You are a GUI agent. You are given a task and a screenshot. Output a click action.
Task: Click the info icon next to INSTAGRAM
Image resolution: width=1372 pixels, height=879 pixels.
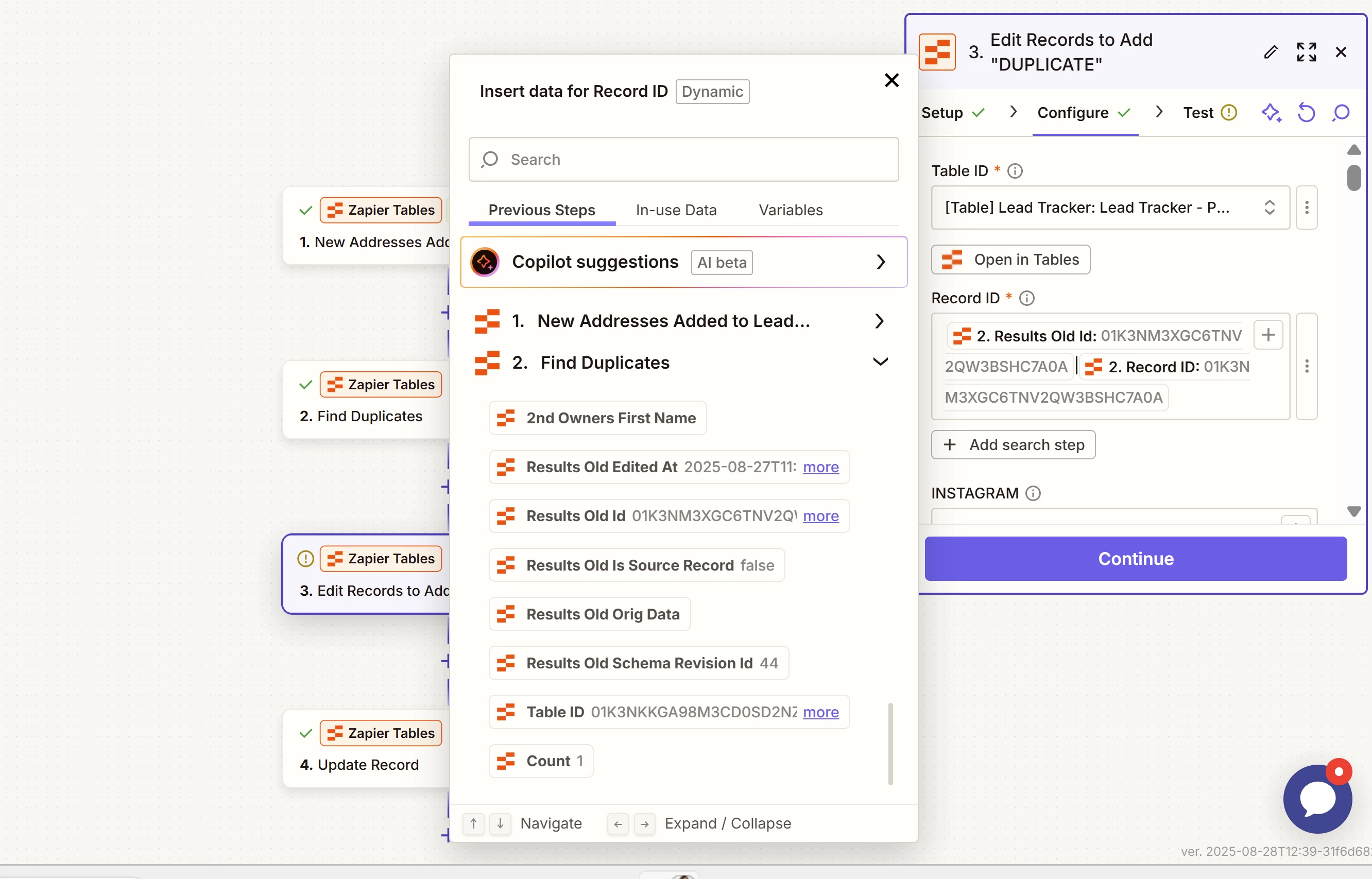(x=1033, y=493)
